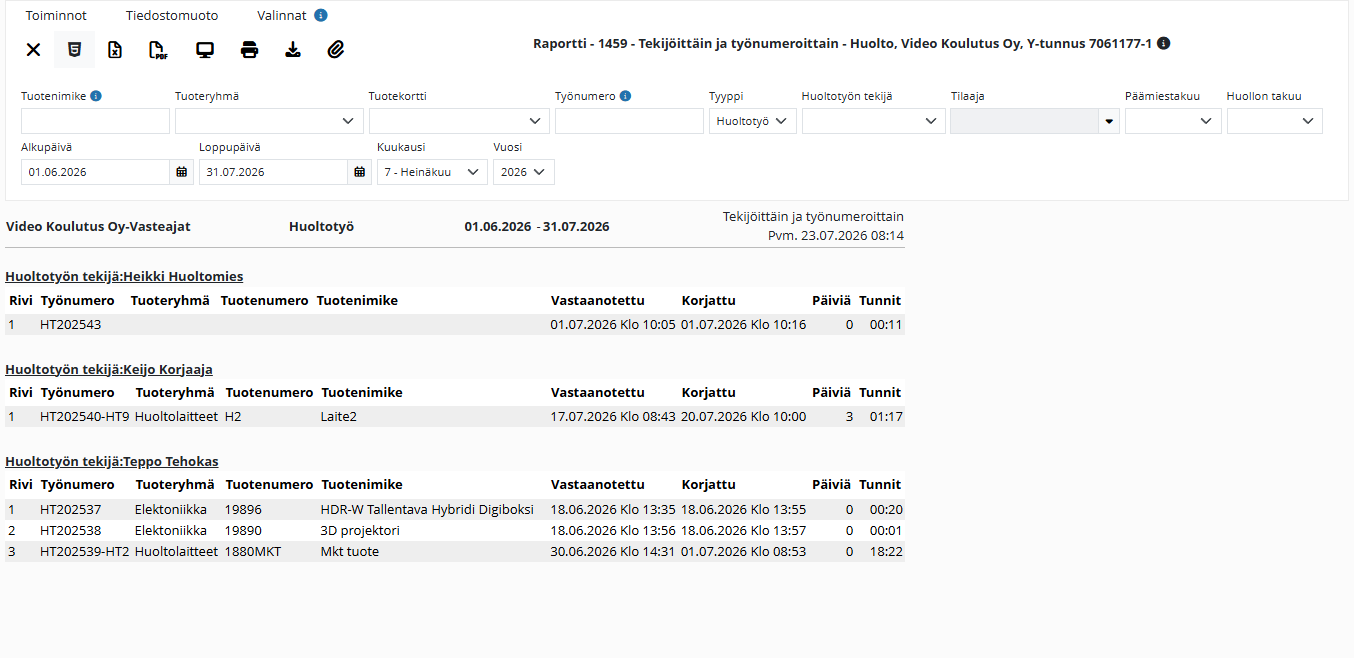Viewport: 1354px width, 658px height.
Task: Print the report with printer icon
Action: 249,49
